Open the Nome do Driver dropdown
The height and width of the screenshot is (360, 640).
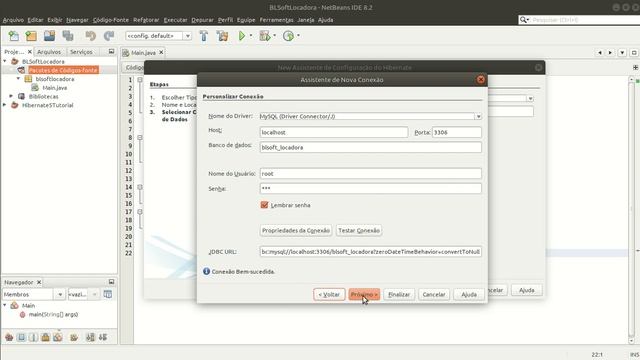[x=478, y=116]
